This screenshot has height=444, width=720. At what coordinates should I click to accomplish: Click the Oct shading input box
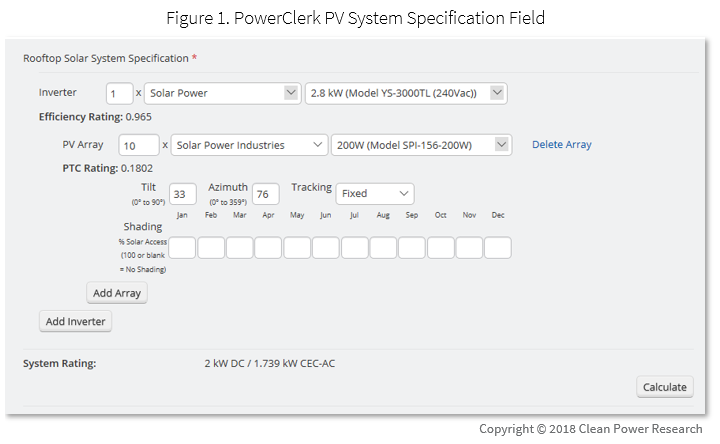tap(441, 248)
